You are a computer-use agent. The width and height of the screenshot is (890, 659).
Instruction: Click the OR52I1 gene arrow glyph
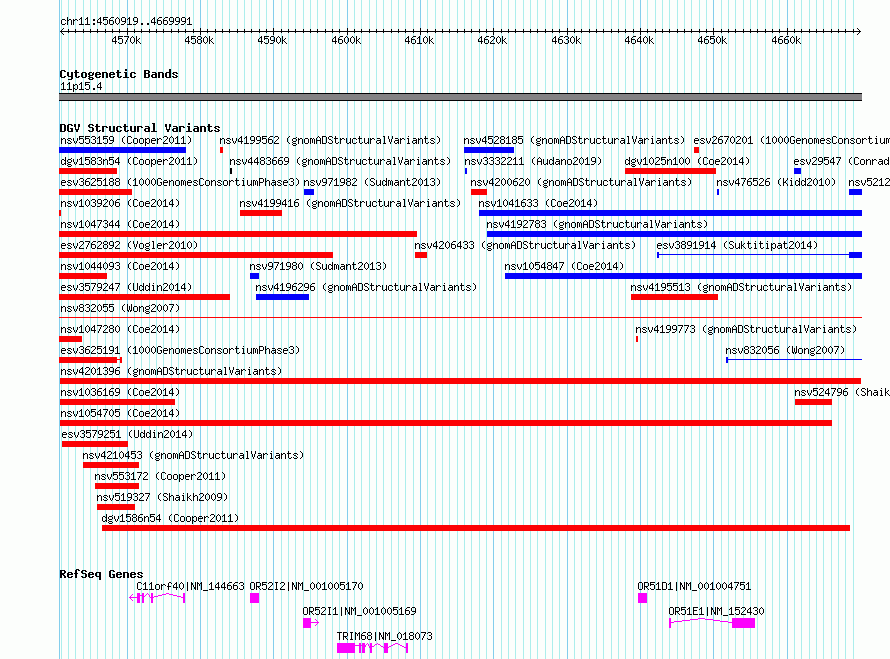point(311,623)
